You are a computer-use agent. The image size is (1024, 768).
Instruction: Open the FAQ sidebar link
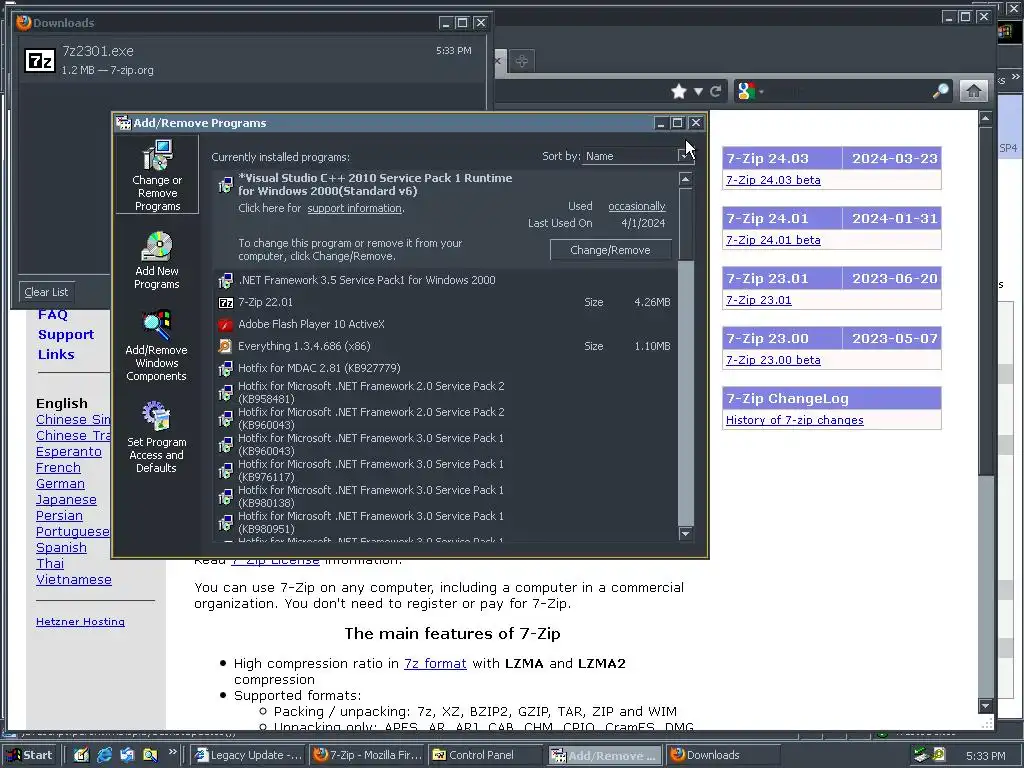tap(53, 315)
